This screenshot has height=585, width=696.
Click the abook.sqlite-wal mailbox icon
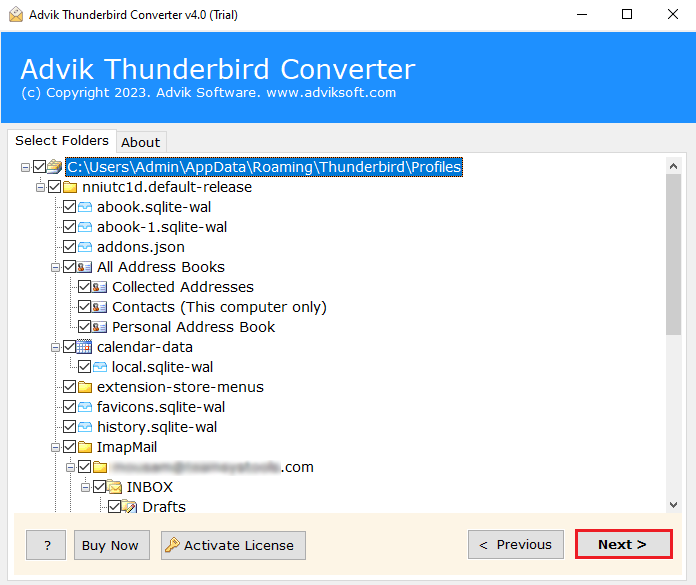tap(85, 207)
